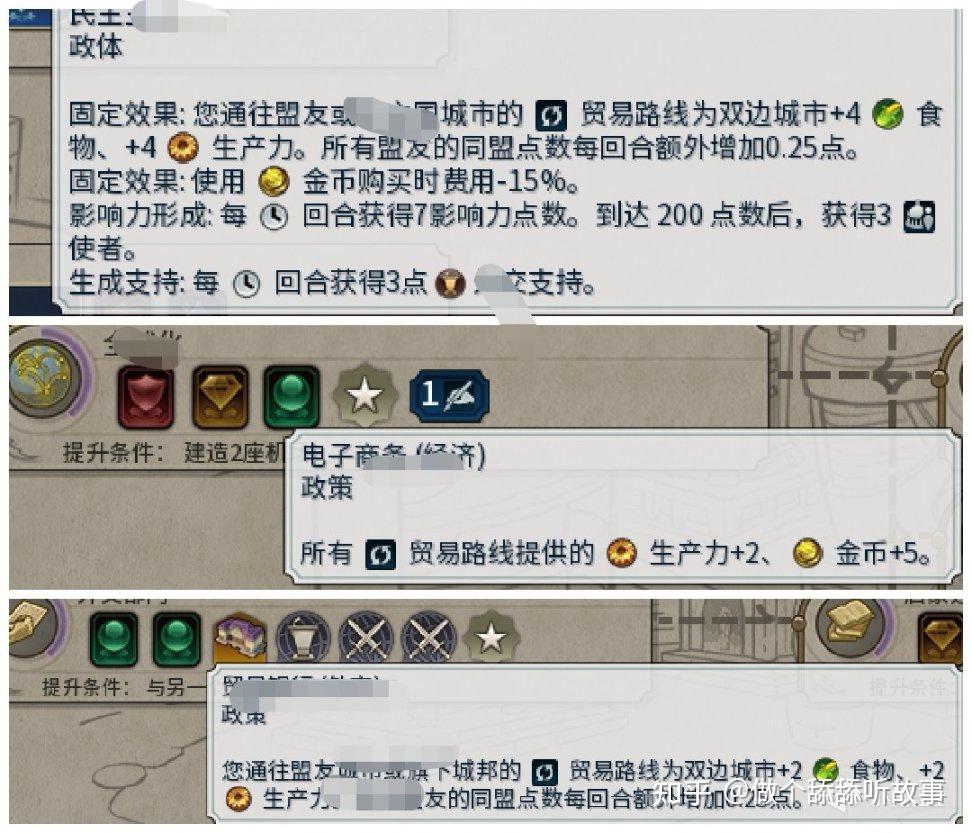The image size is (972, 833).
Task: Open the golden globe civic icon
Action: click(x=44, y=379)
